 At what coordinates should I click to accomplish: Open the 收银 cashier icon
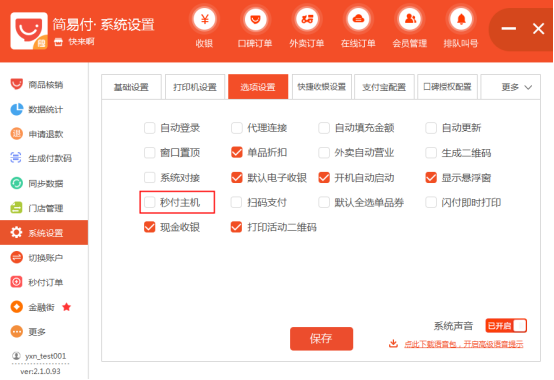[x=205, y=19]
